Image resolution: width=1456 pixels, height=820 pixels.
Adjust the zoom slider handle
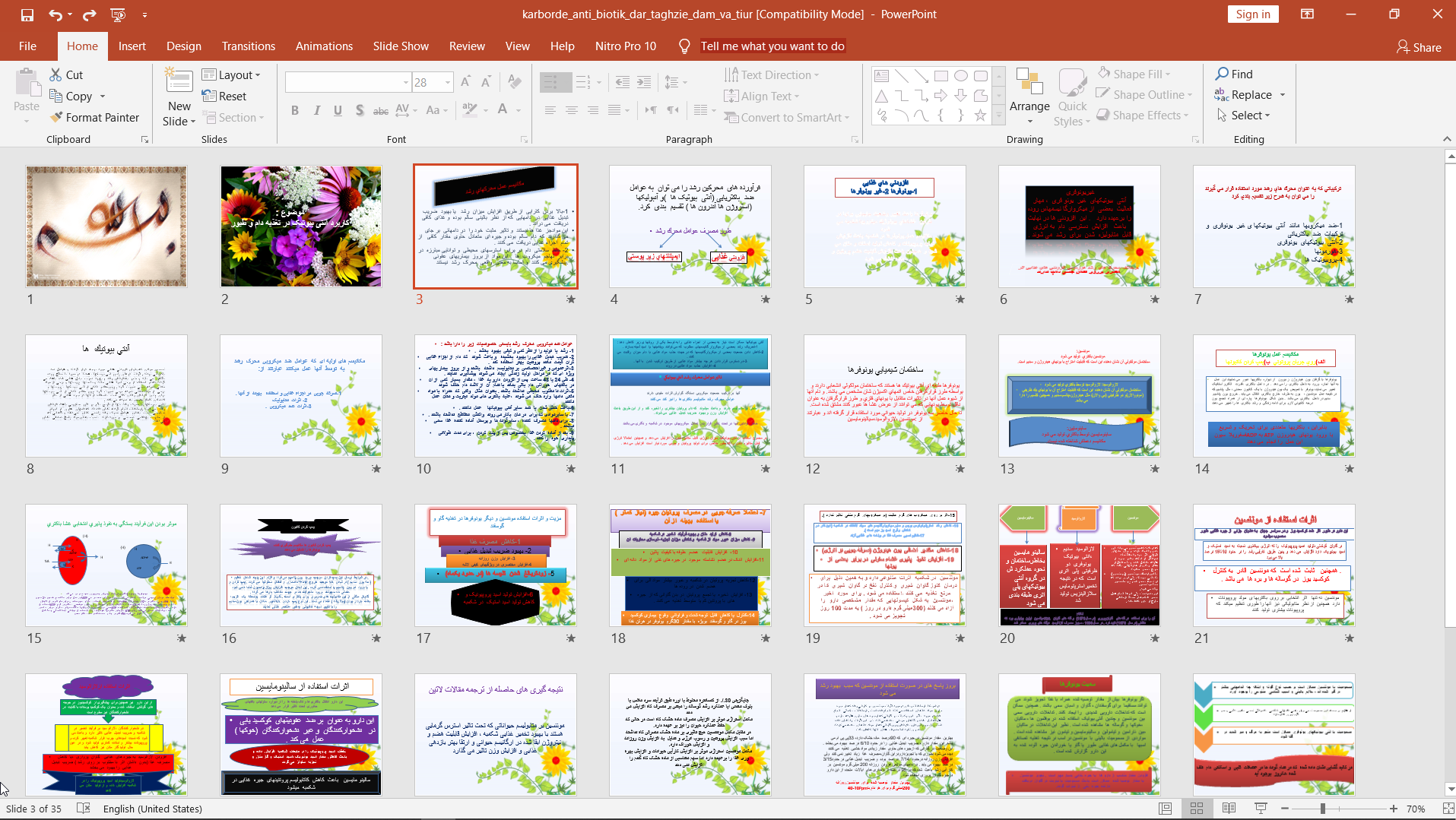tap(1323, 809)
